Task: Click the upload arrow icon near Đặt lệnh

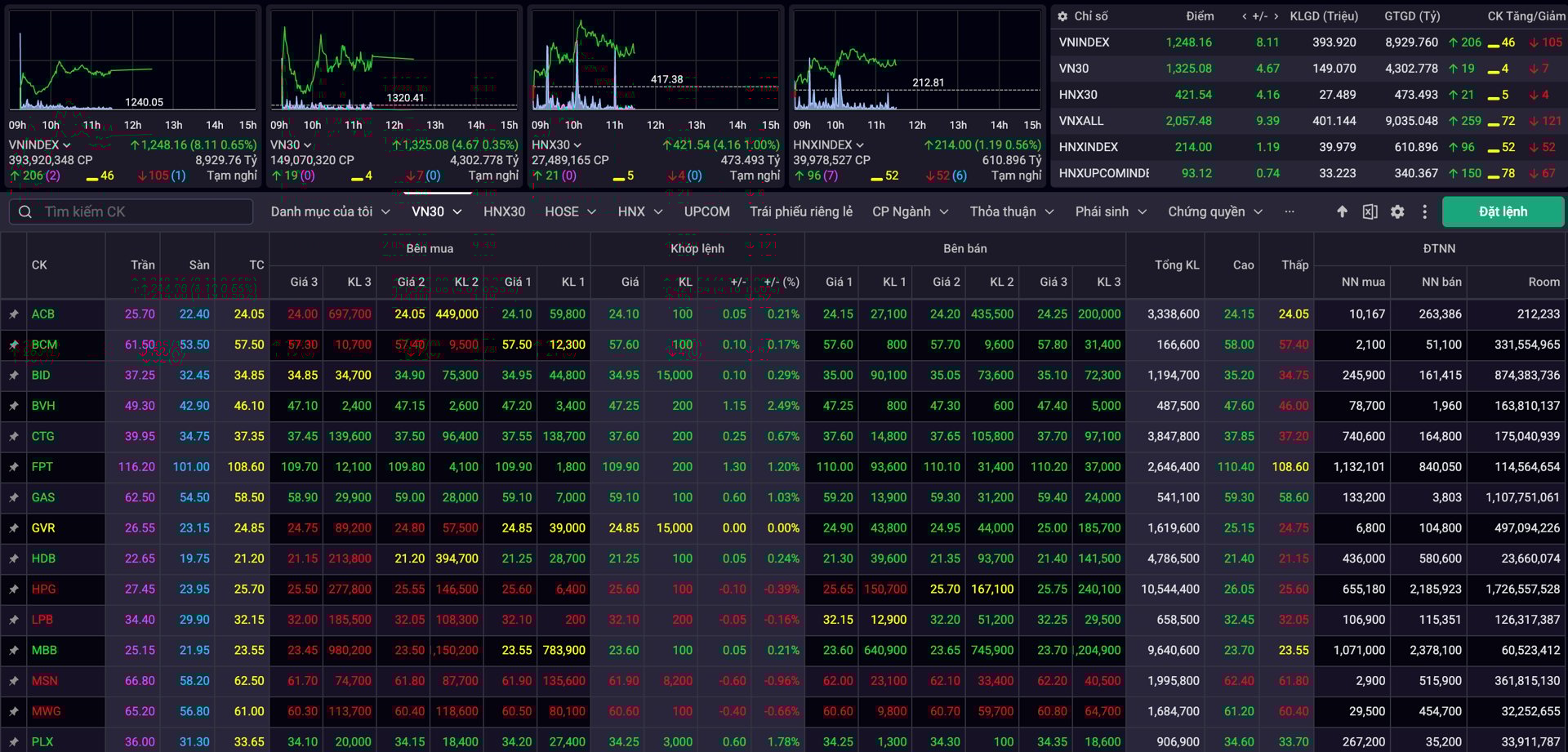Action: coord(1341,211)
